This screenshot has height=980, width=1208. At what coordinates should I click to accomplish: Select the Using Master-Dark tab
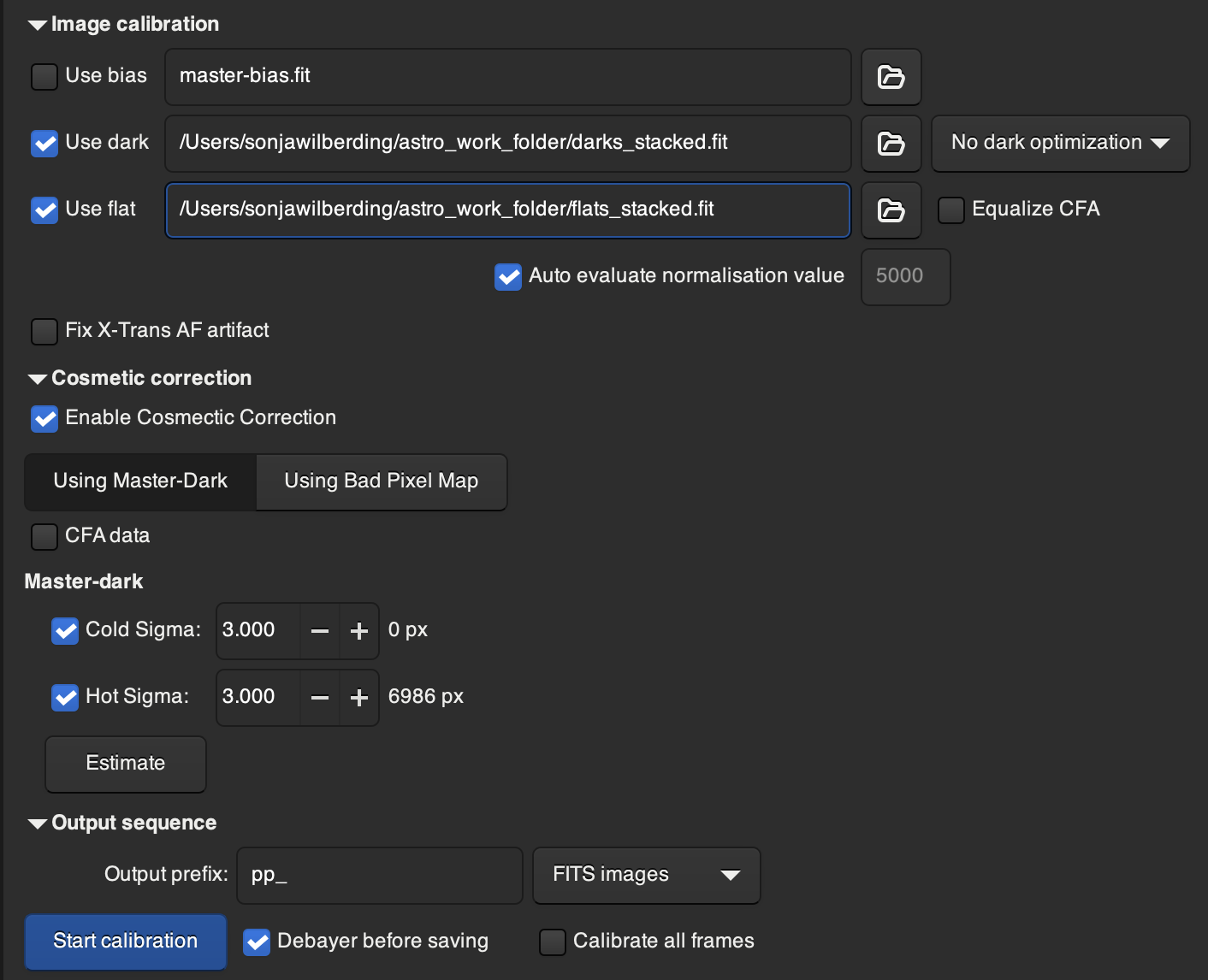tap(140, 481)
